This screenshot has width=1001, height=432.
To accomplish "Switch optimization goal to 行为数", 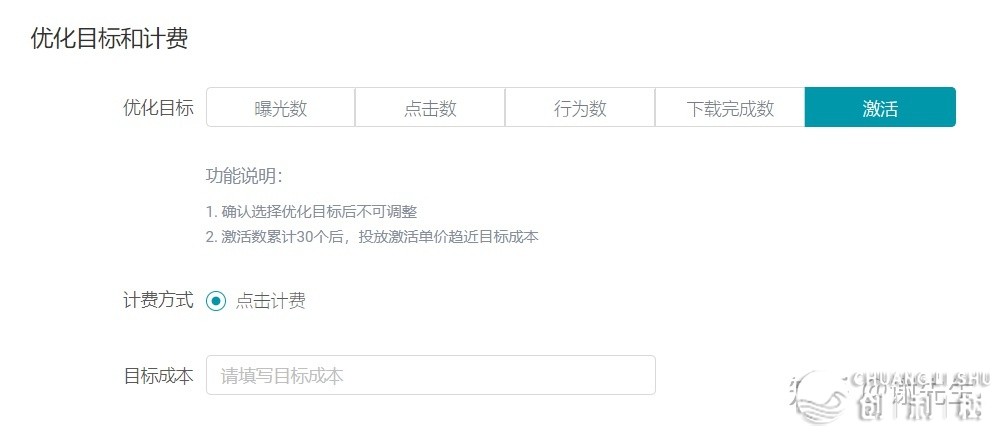I will tap(580, 108).
